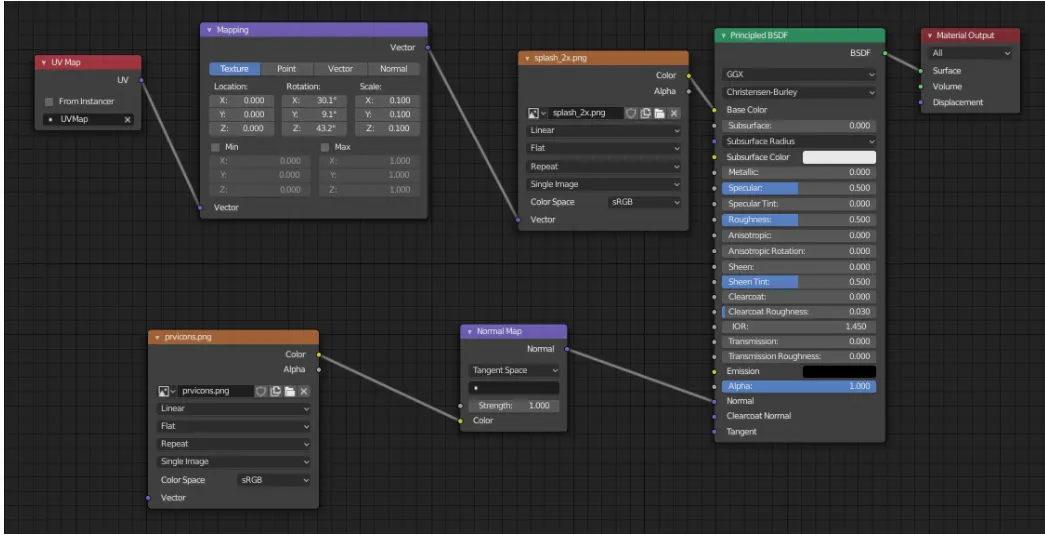Collapse the Principled BSDF node
1045x535 pixels.
click(x=723, y=35)
